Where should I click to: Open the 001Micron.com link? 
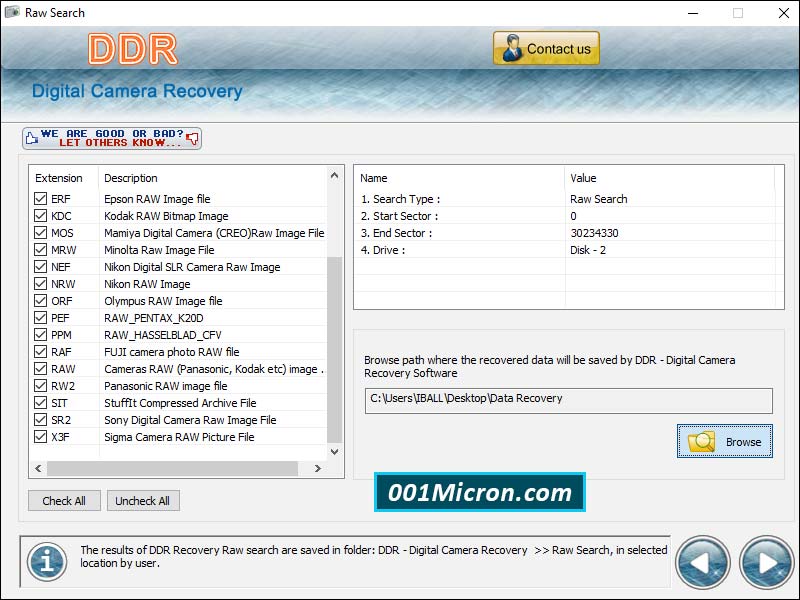coord(480,492)
